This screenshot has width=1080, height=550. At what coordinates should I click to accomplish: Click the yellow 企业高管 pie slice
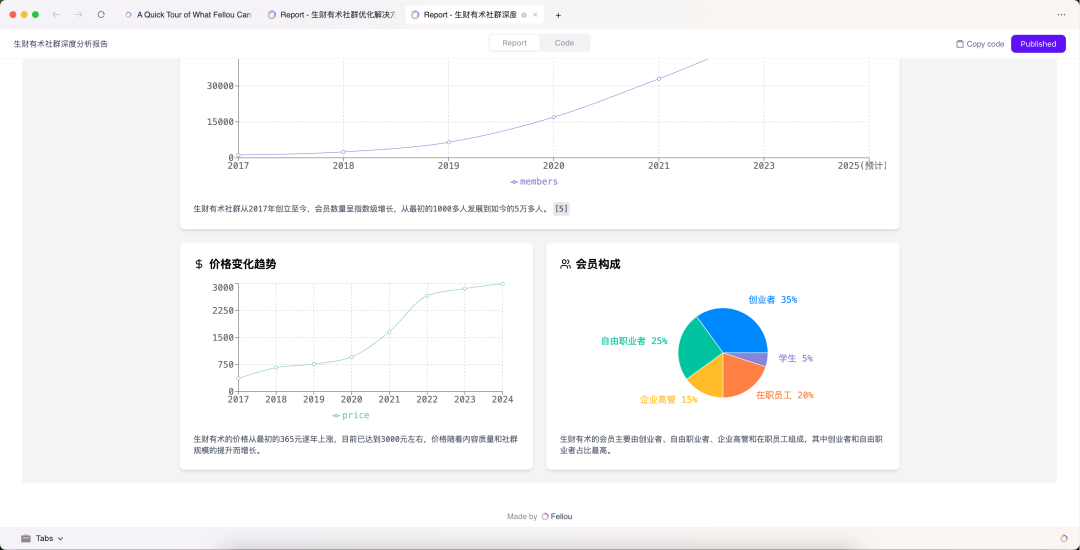(707, 381)
